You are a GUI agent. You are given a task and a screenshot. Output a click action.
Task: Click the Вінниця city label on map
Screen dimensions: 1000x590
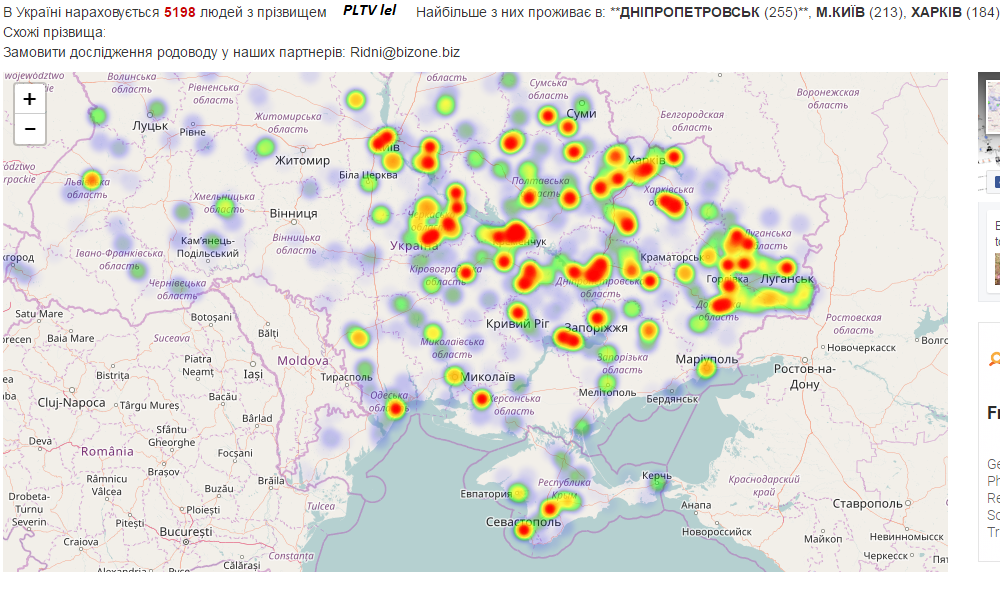click(293, 213)
